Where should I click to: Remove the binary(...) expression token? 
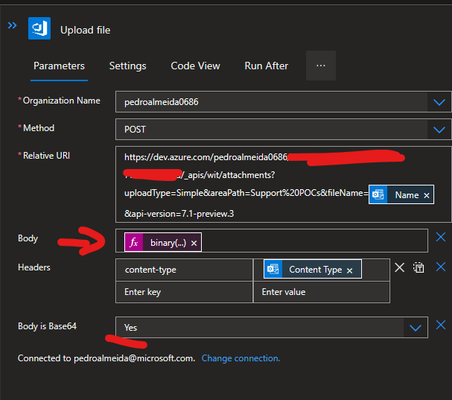pyautogui.click(x=194, y=243)
